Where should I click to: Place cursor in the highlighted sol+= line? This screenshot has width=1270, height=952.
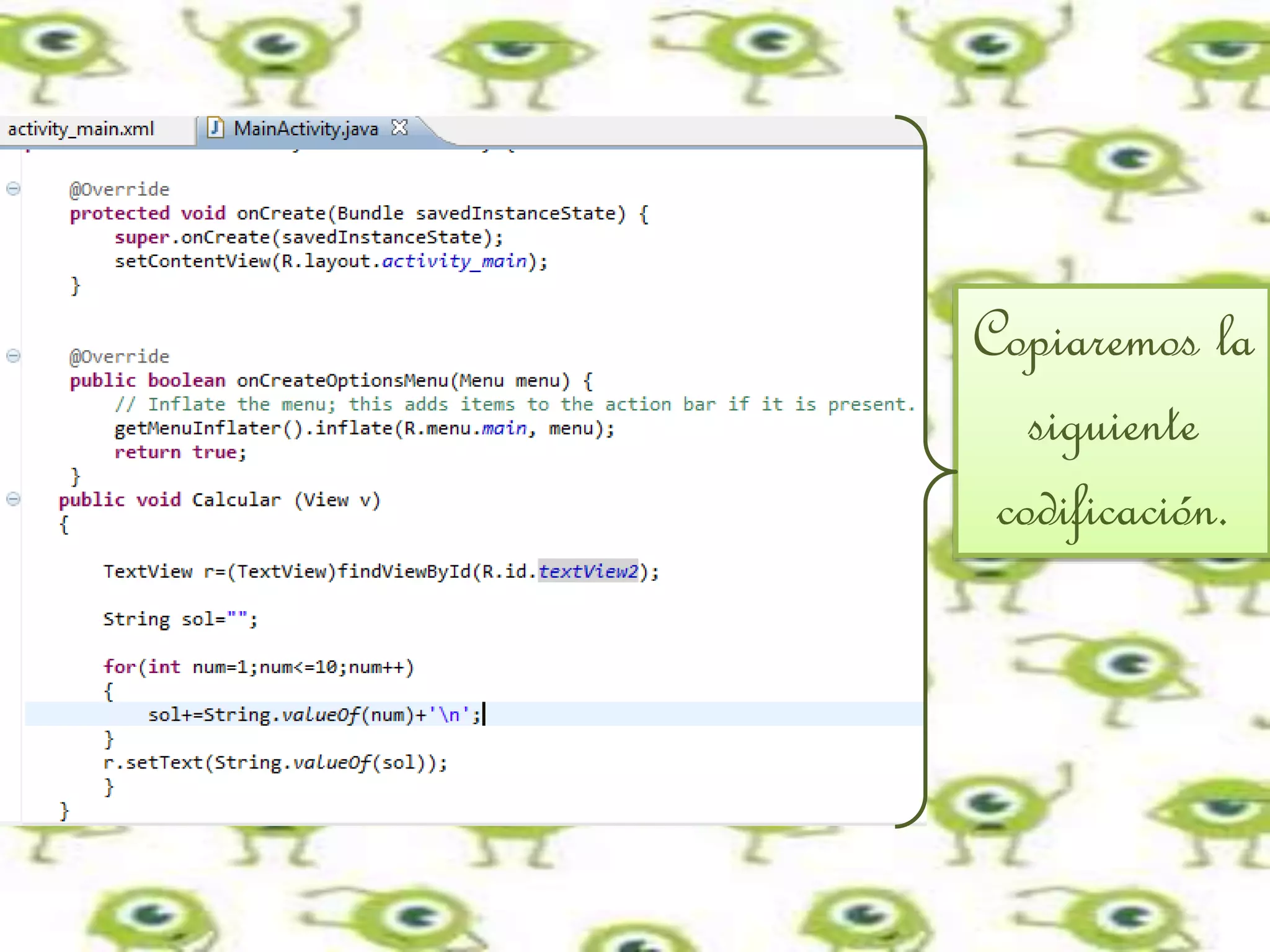point(313,715)
